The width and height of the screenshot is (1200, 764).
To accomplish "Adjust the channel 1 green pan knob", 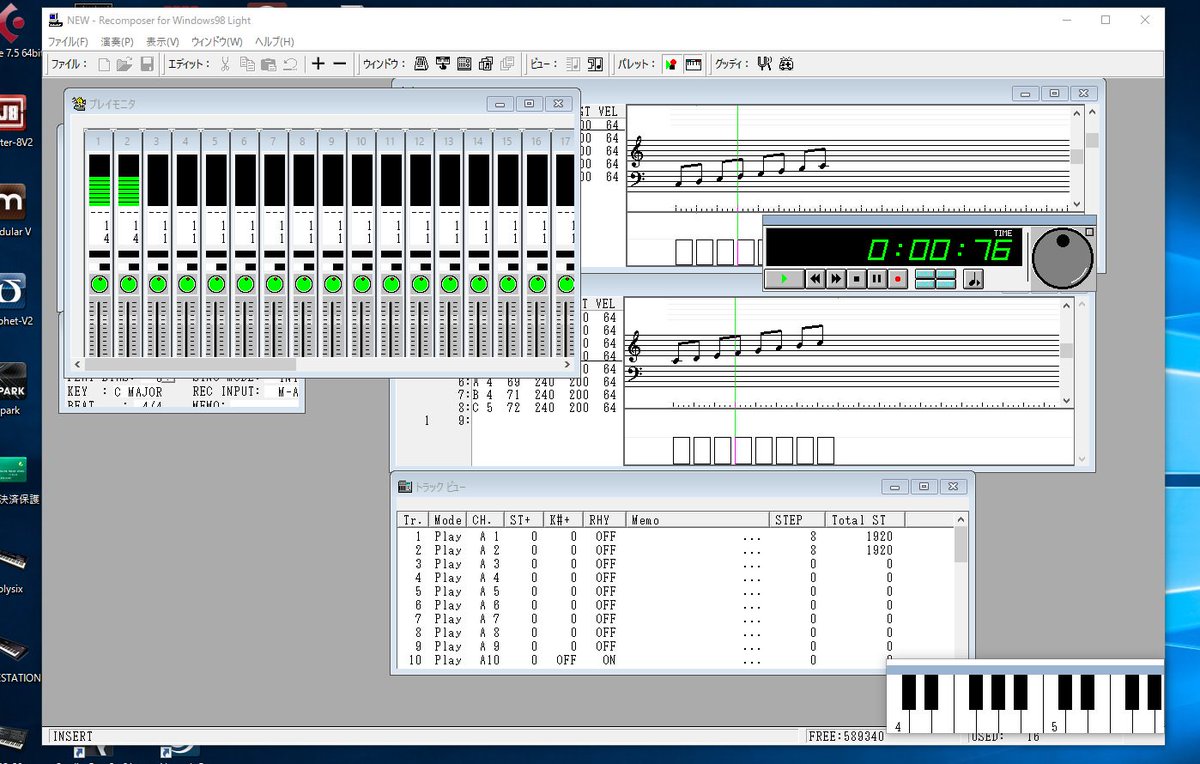I will pyautogui.click(x=98, y=284).
